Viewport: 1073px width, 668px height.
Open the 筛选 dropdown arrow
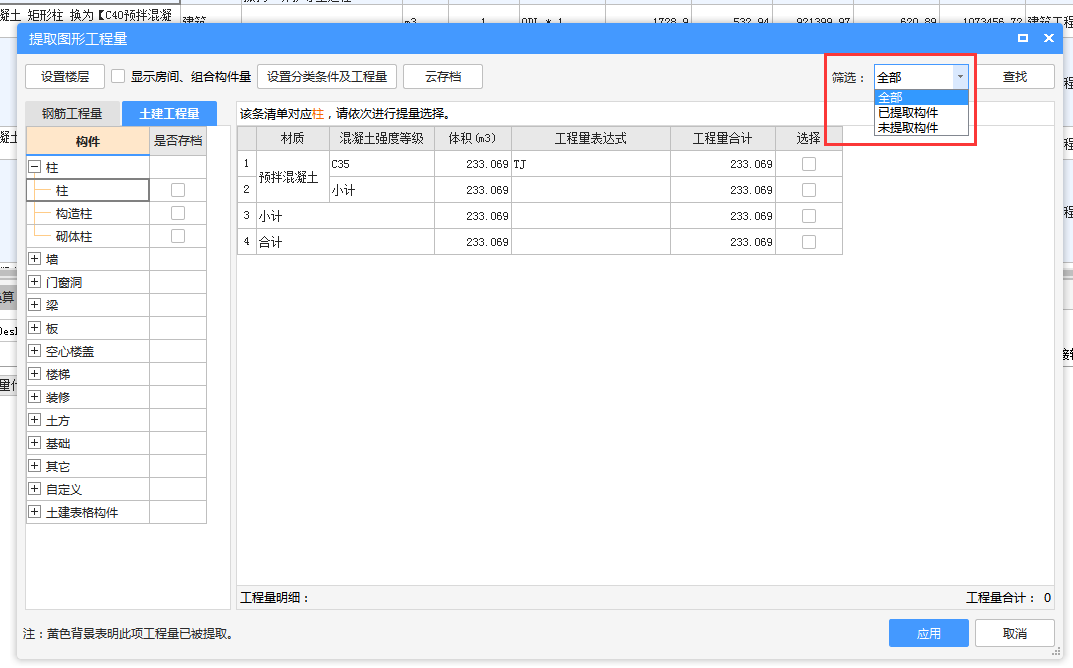(x=960, y=77)
